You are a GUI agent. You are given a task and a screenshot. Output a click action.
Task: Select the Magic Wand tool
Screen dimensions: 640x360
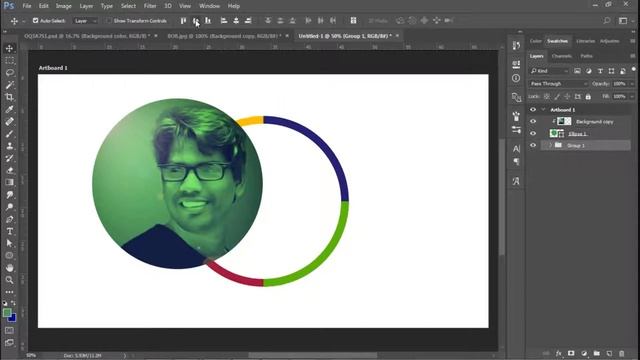tap(9, 85)
